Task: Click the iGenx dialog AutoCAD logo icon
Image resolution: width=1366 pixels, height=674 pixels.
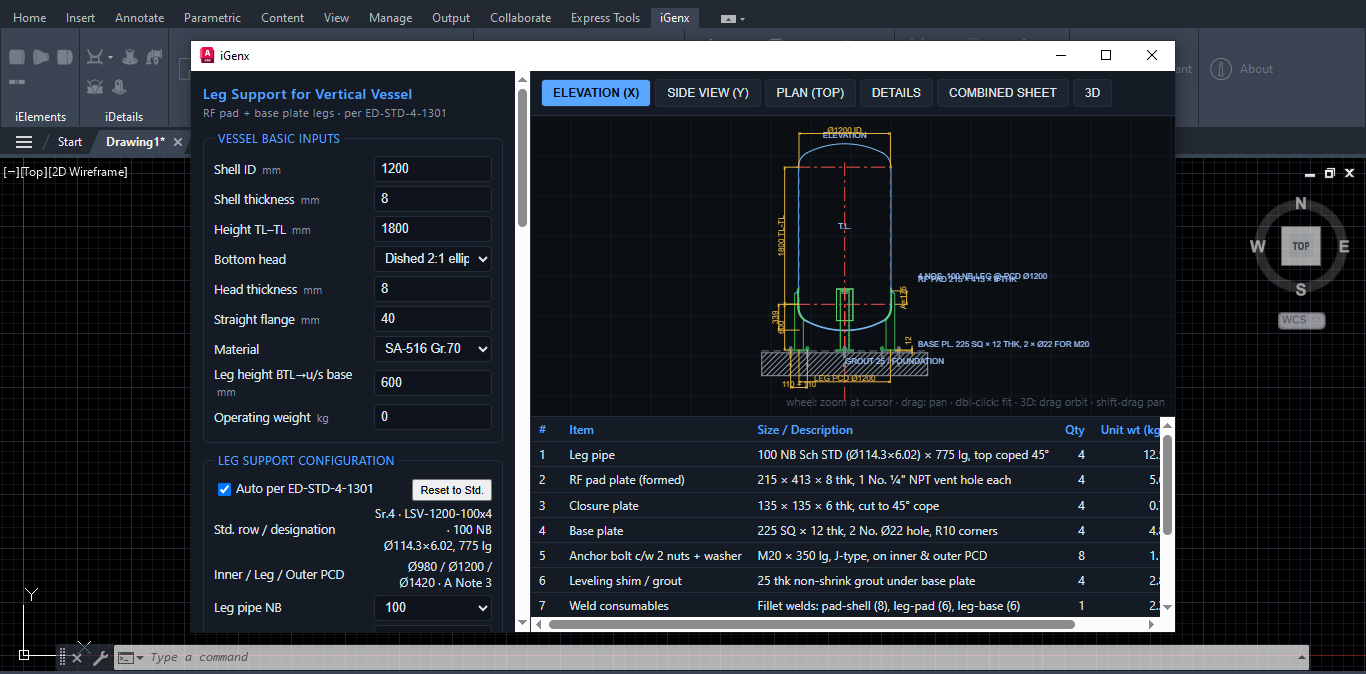Action: [x=207, y=56]
